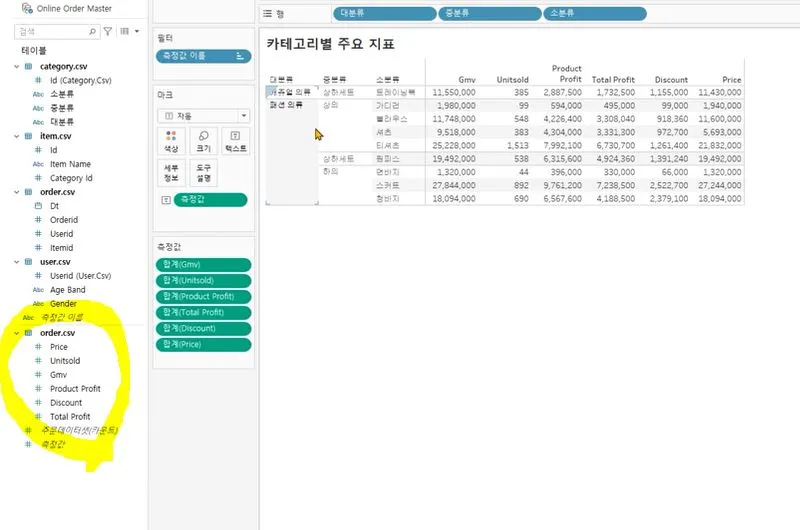
Task: Select the Itemid field
Action: tap(61, 247)
